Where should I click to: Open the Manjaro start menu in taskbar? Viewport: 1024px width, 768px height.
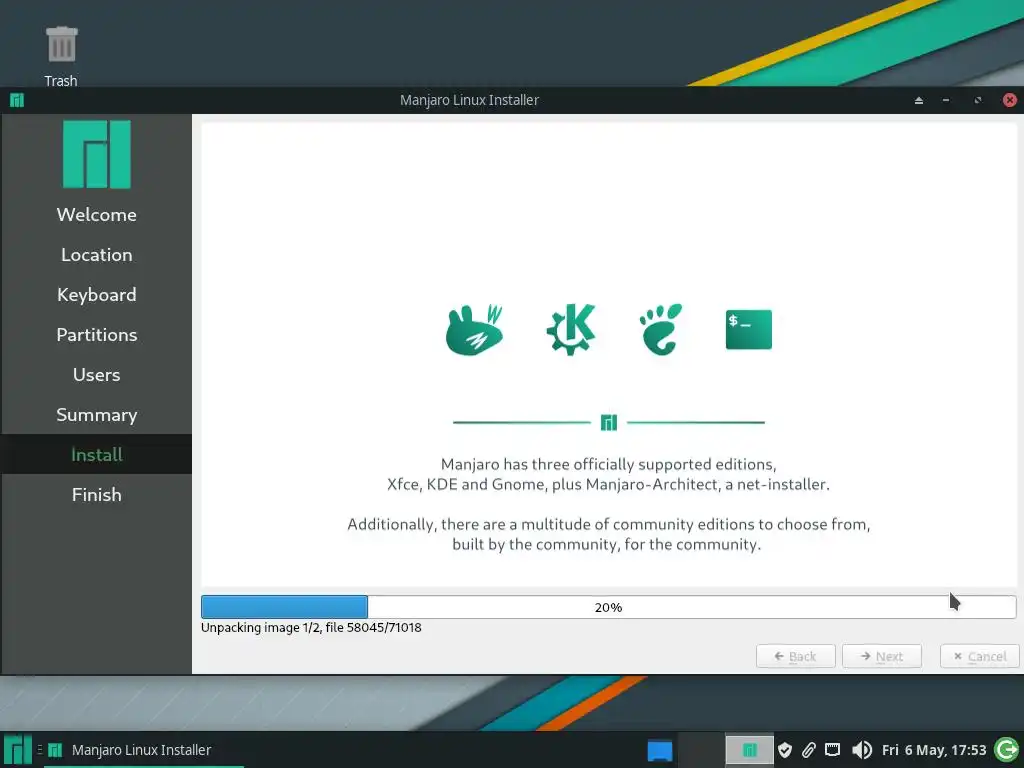tap(18, 750)
